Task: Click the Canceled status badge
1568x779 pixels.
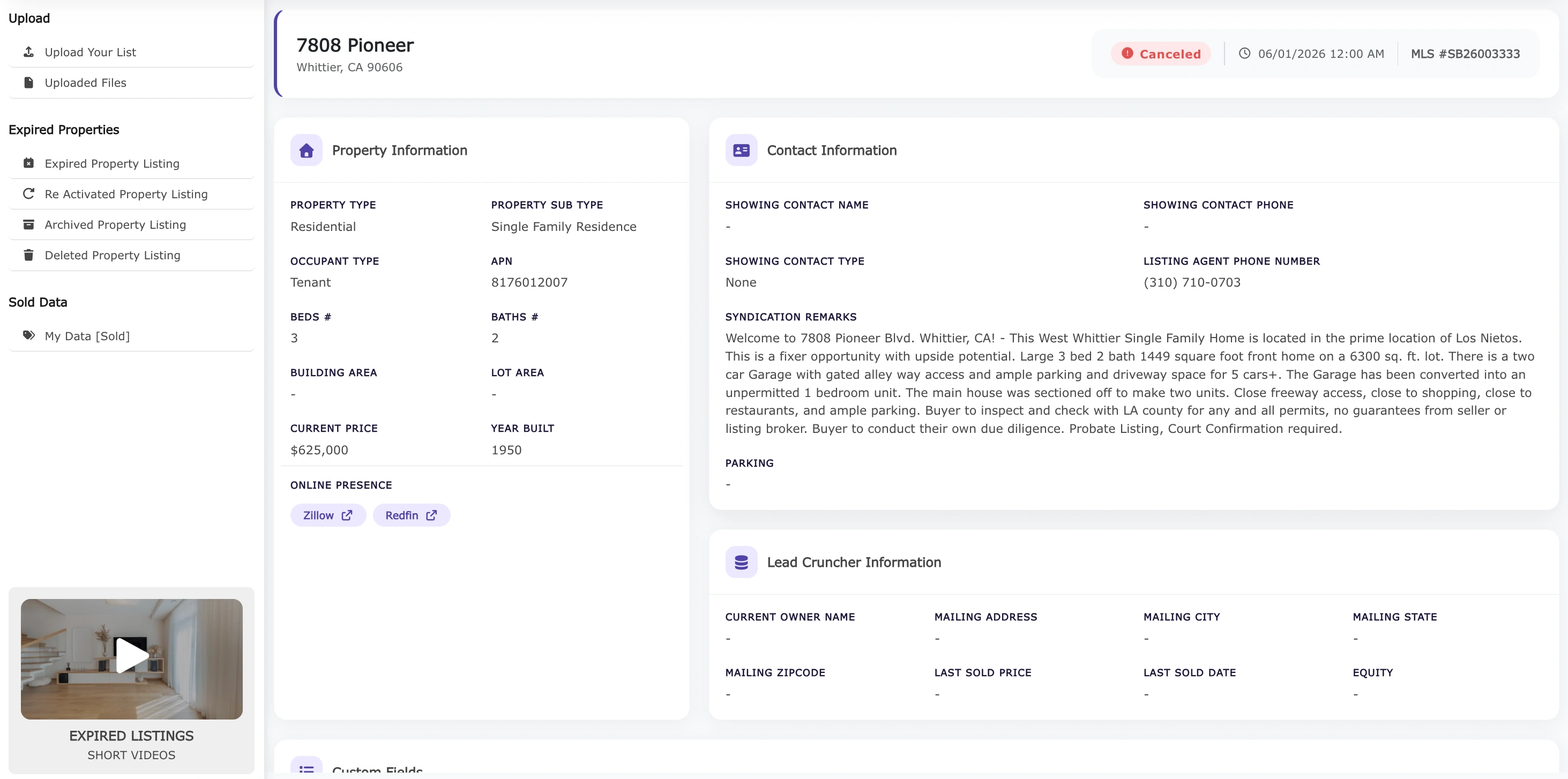Action: point(1160,54)
